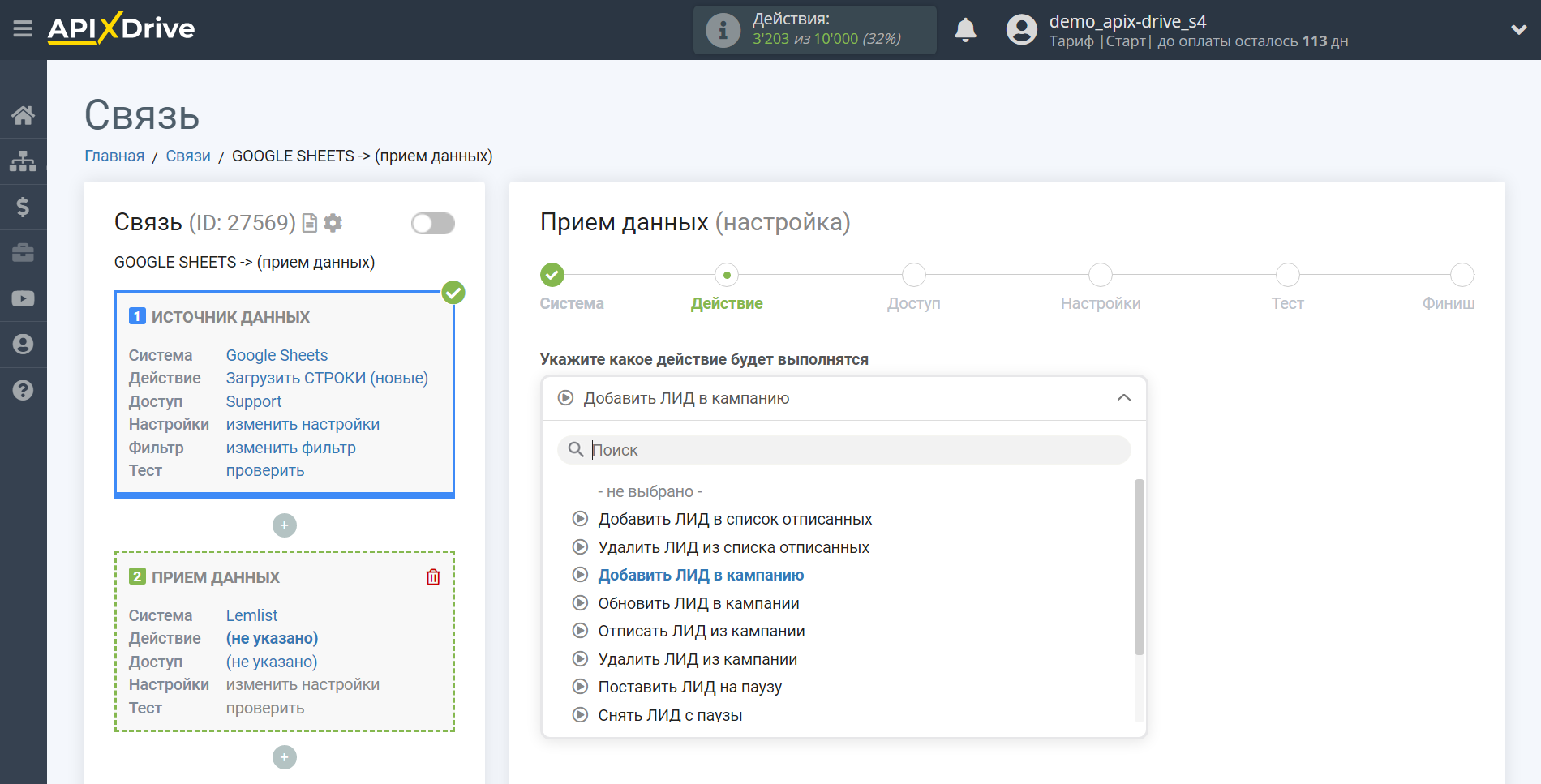This screenshot has width=1541, height=784.
Task: Select Добавить ЛИД в список отписанных
Action: (735, 519)
